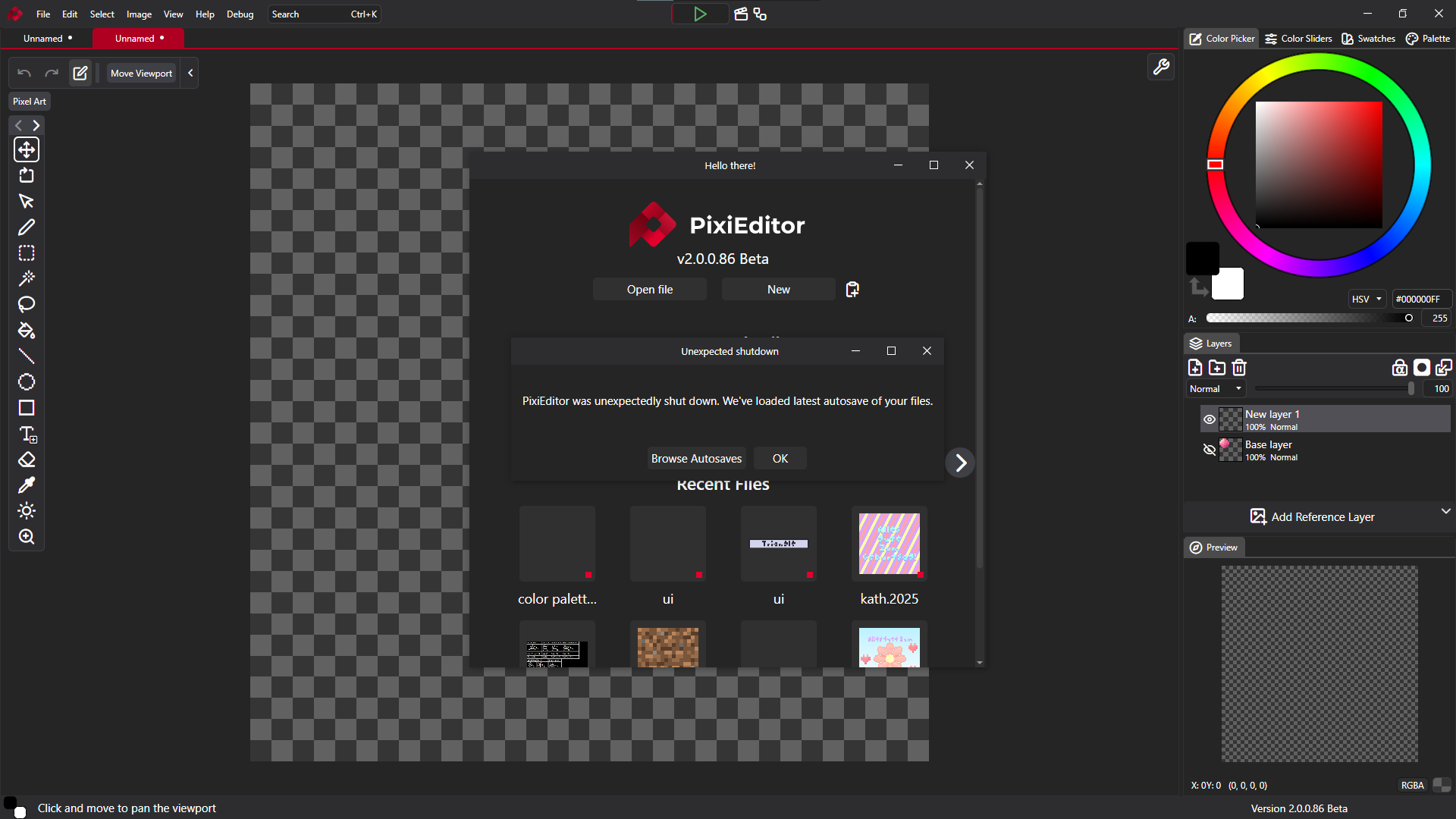Create a new layer with icon

pyautogui.click(x=1195, y=368)
